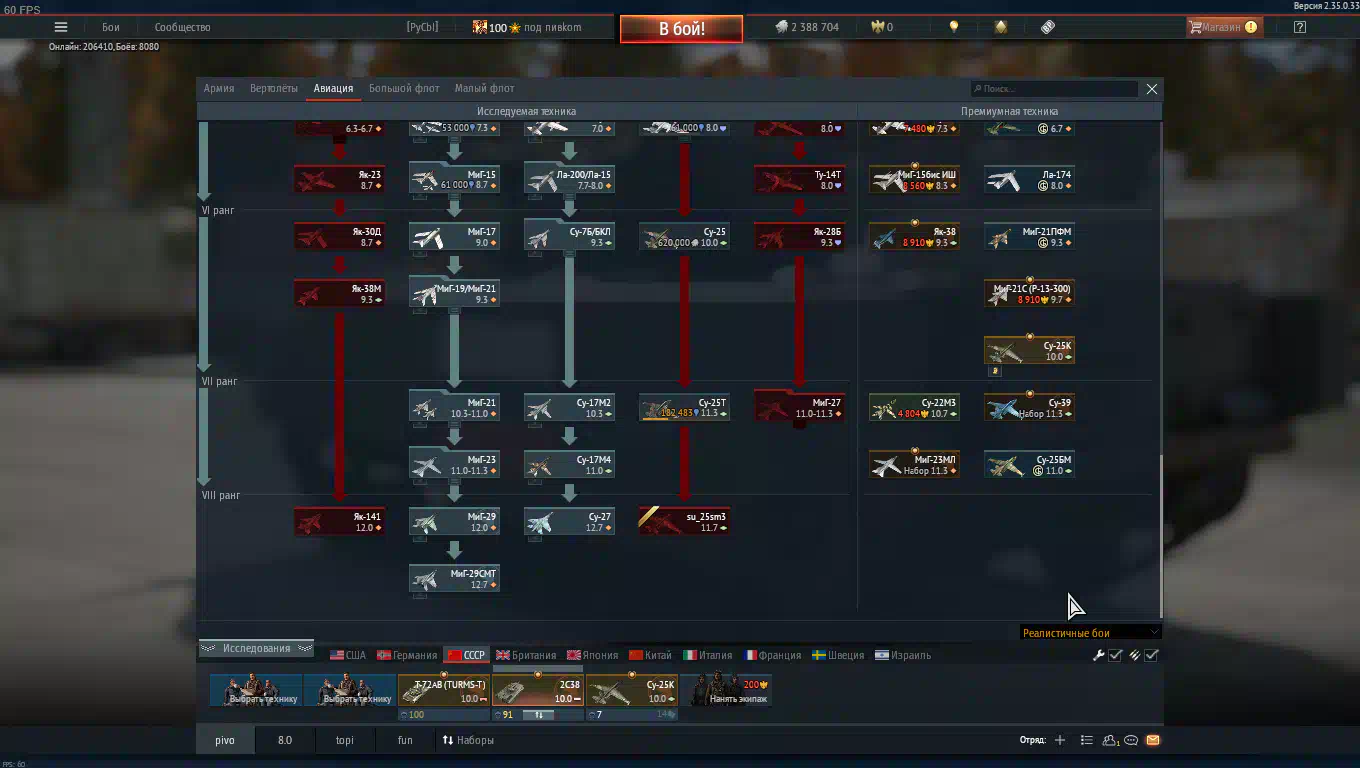Select the fun preset
The width and height of the screenshot is (1360, 768).
point(405,740)
